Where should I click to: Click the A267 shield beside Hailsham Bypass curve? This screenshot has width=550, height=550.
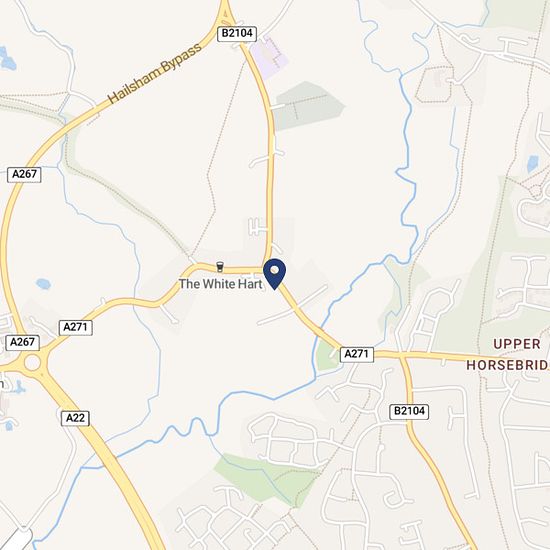(24, 174)
